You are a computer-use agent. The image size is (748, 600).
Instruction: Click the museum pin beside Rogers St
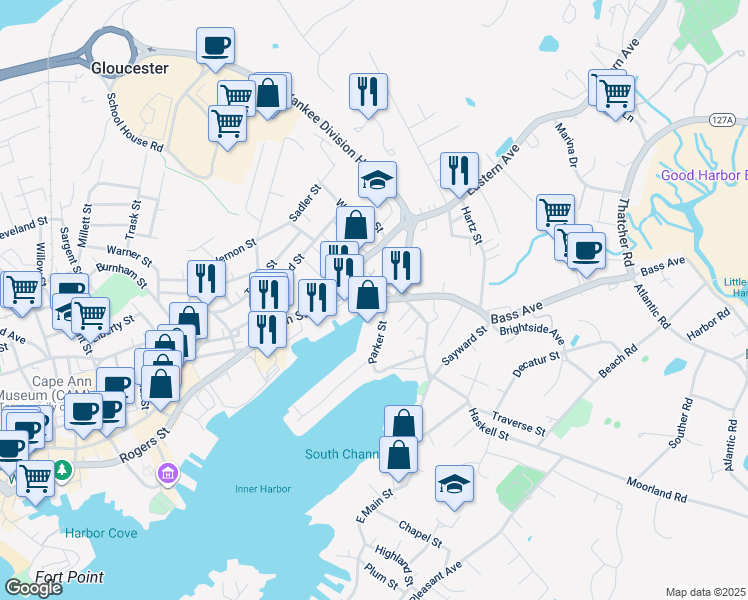point(167,472)
